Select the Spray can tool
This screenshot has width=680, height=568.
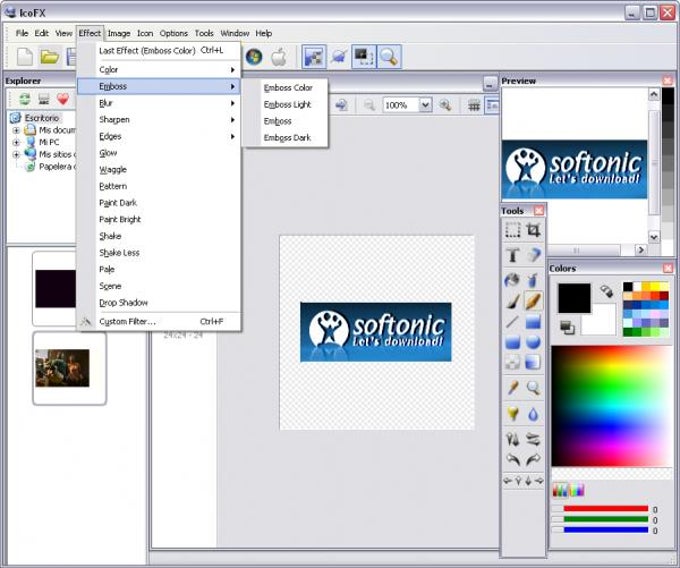pyautogui.click(x=533, y=280)
